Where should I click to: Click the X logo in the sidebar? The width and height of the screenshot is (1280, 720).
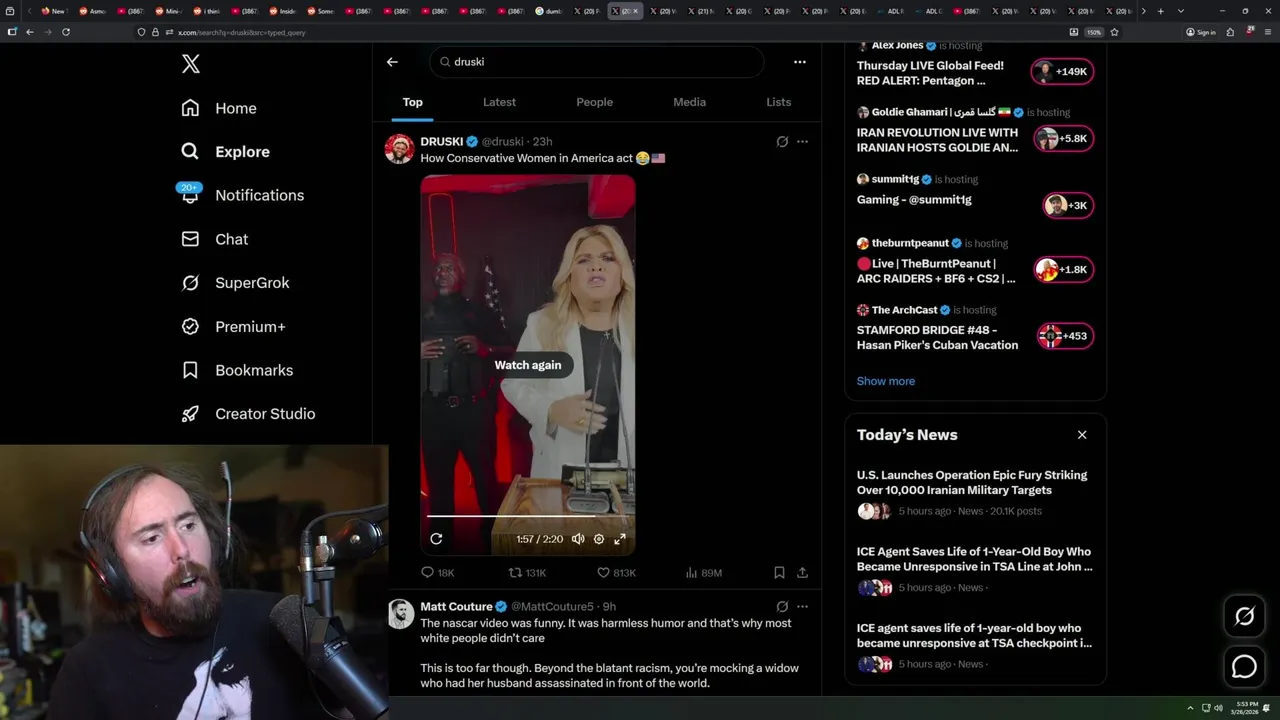191,64
